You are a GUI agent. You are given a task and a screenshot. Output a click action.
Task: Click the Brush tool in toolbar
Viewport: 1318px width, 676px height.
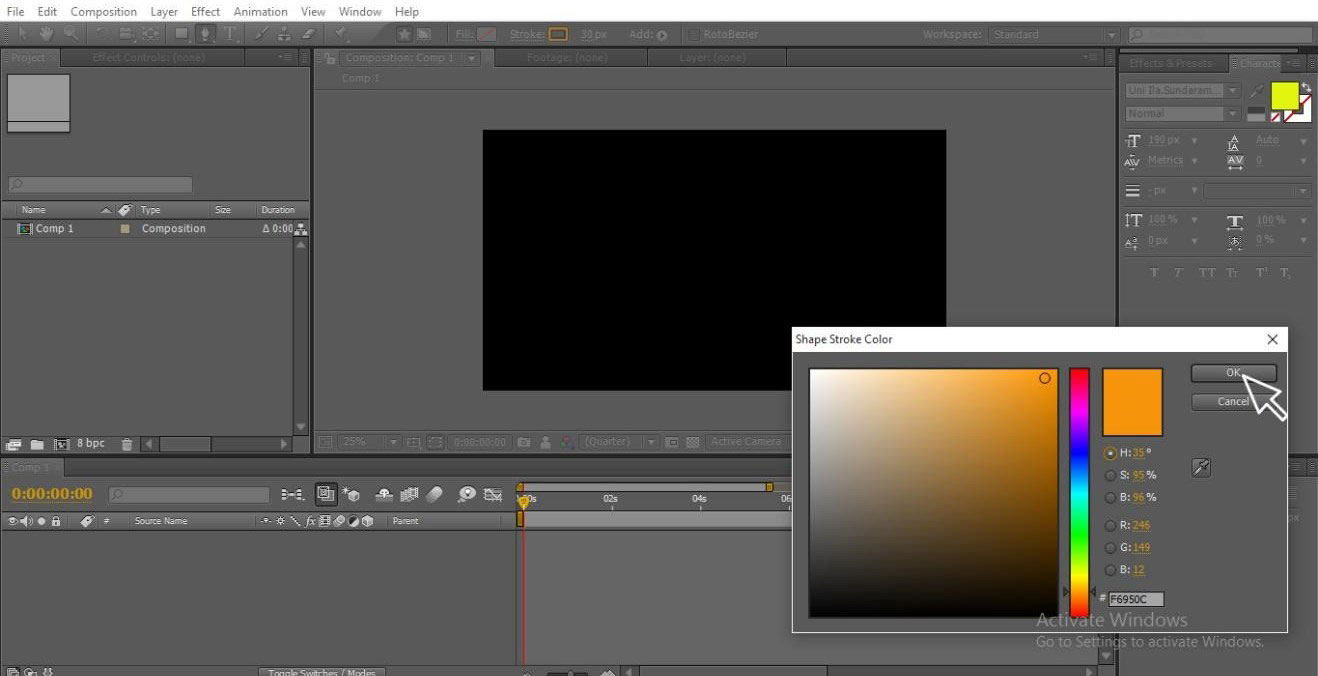[261, 34]
